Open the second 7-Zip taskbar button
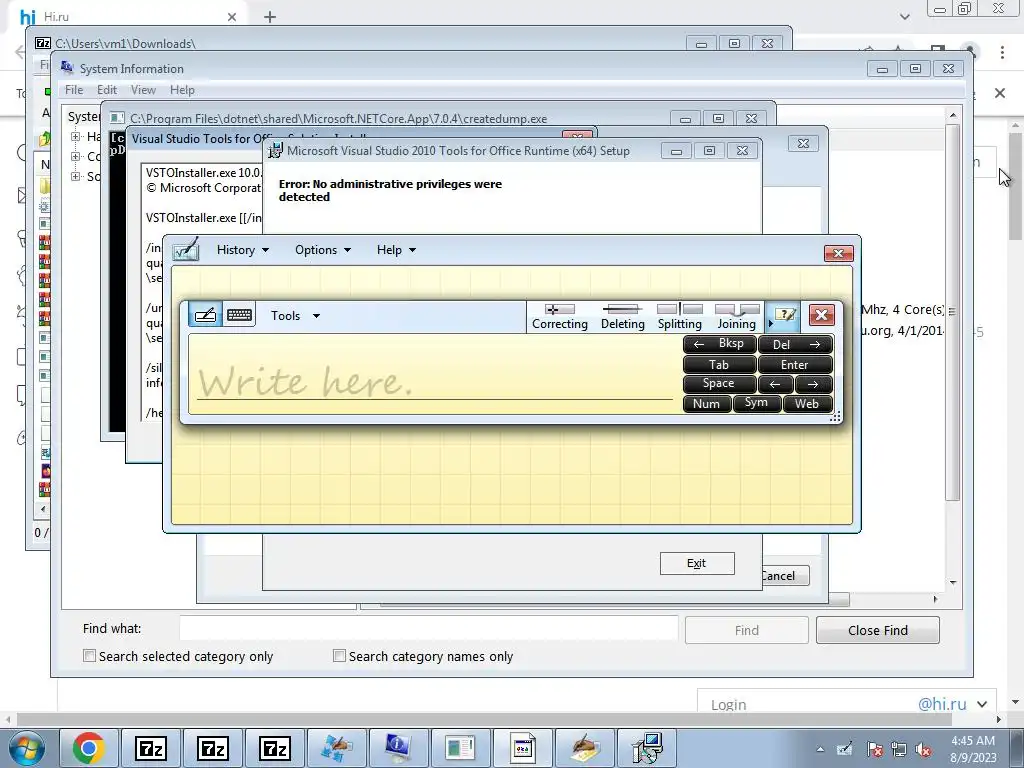 click(x=213, y=748)
